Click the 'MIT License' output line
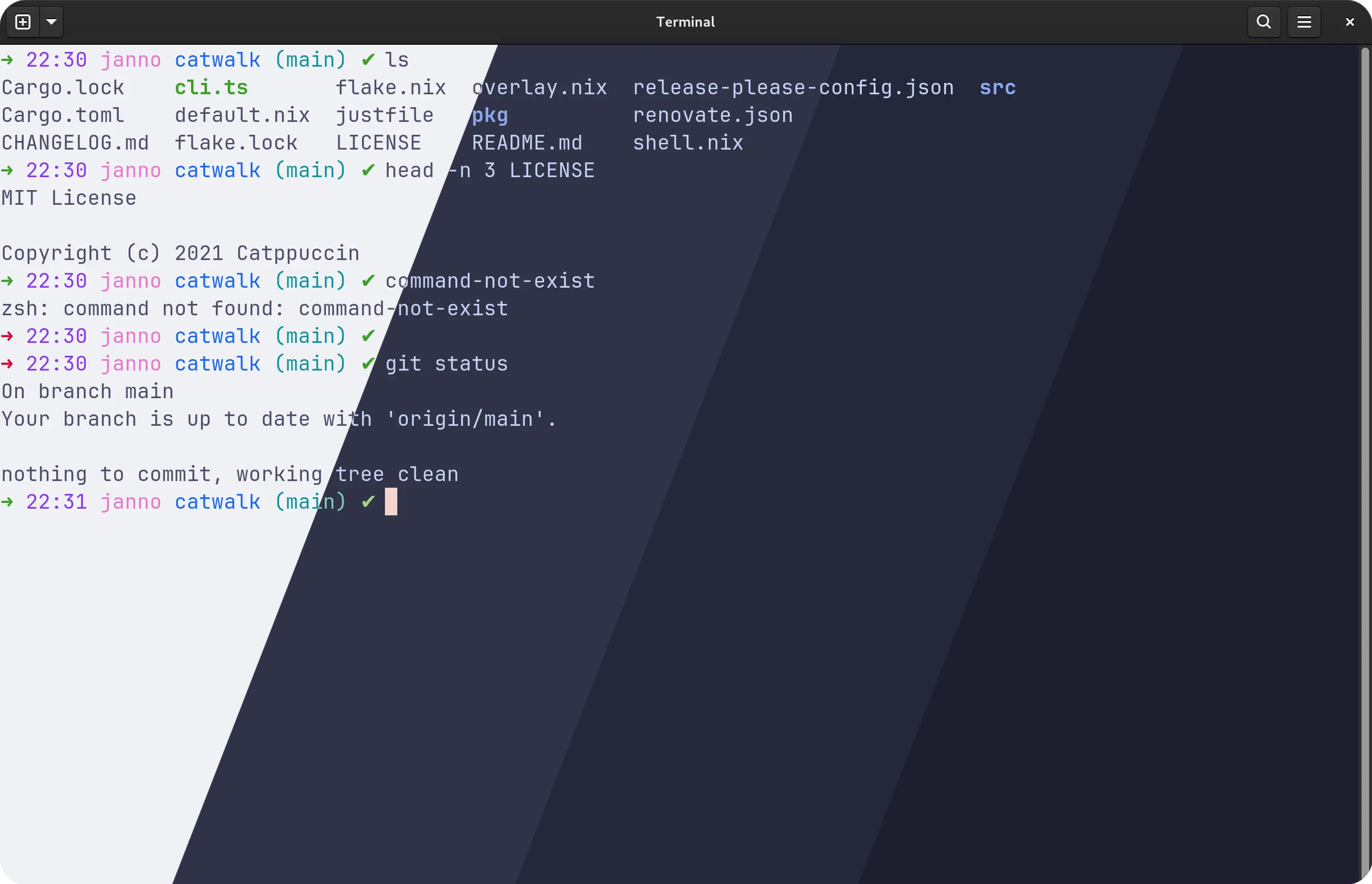Viewport: 1372px width, 884px height. (69, 198)
